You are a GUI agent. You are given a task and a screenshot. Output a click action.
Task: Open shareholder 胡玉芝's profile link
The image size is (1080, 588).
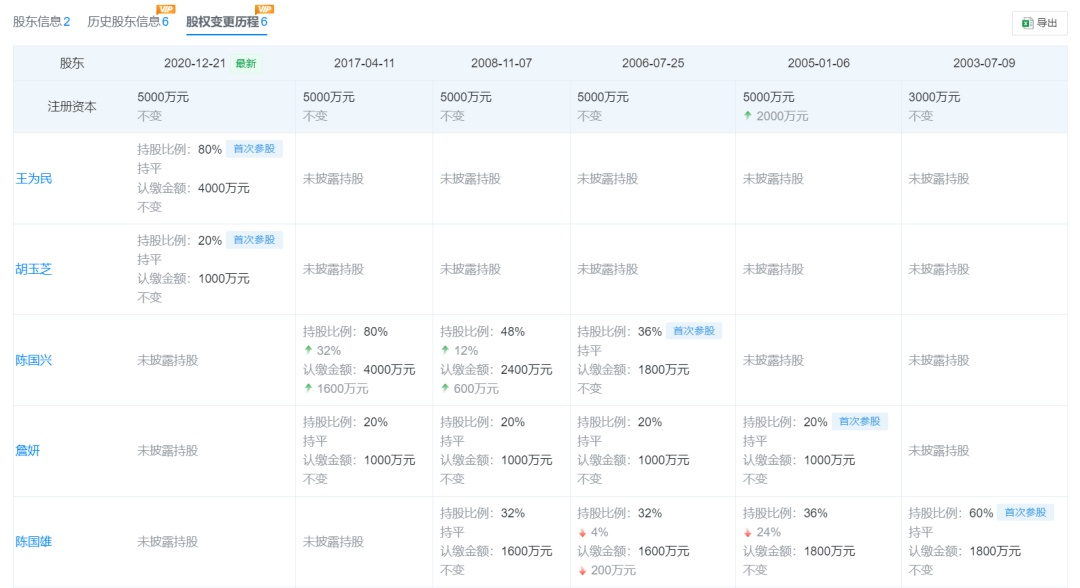pyautogui.click(x=34, y=269)
